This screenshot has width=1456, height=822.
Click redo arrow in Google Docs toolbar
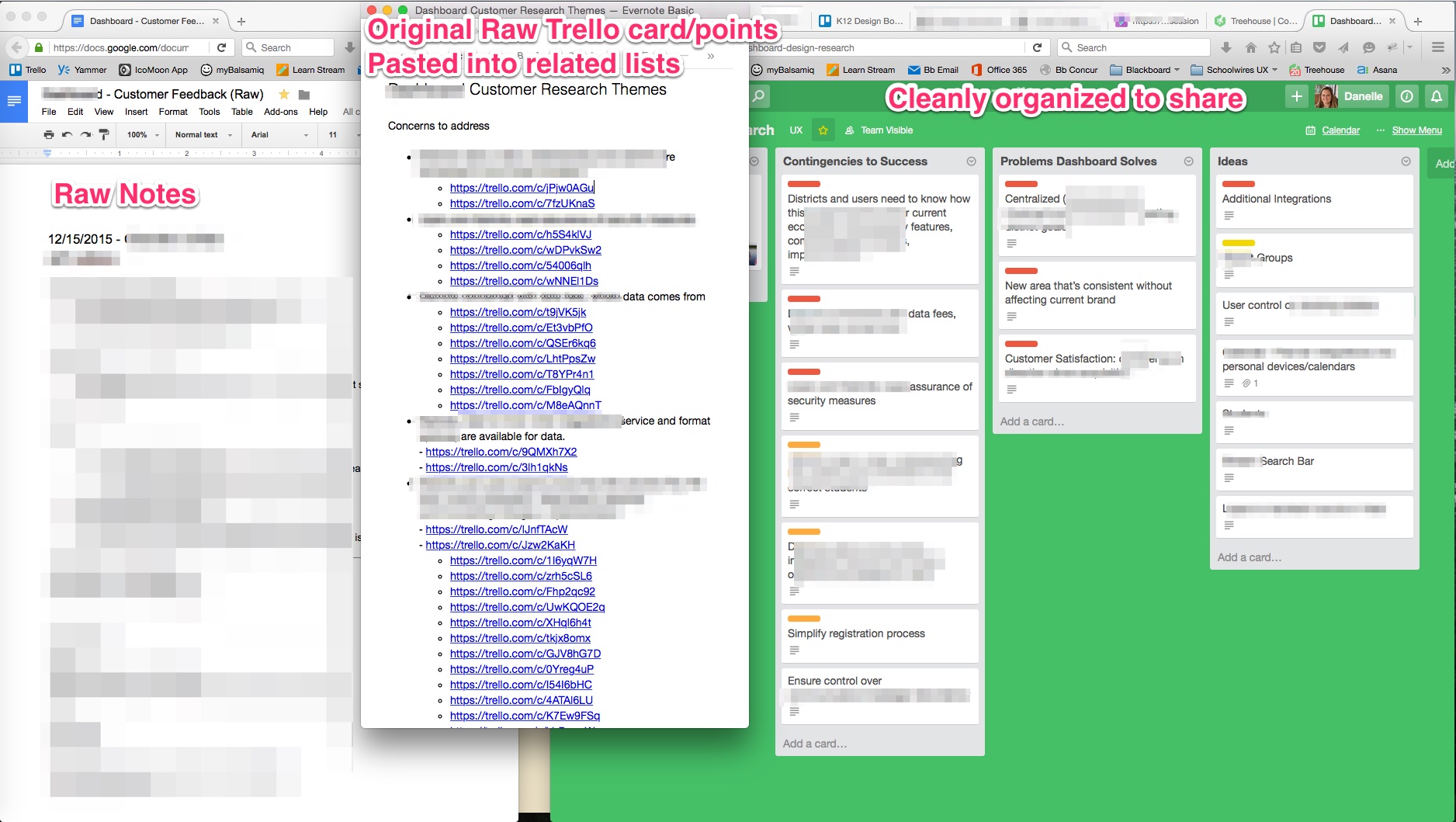(85, 135)
